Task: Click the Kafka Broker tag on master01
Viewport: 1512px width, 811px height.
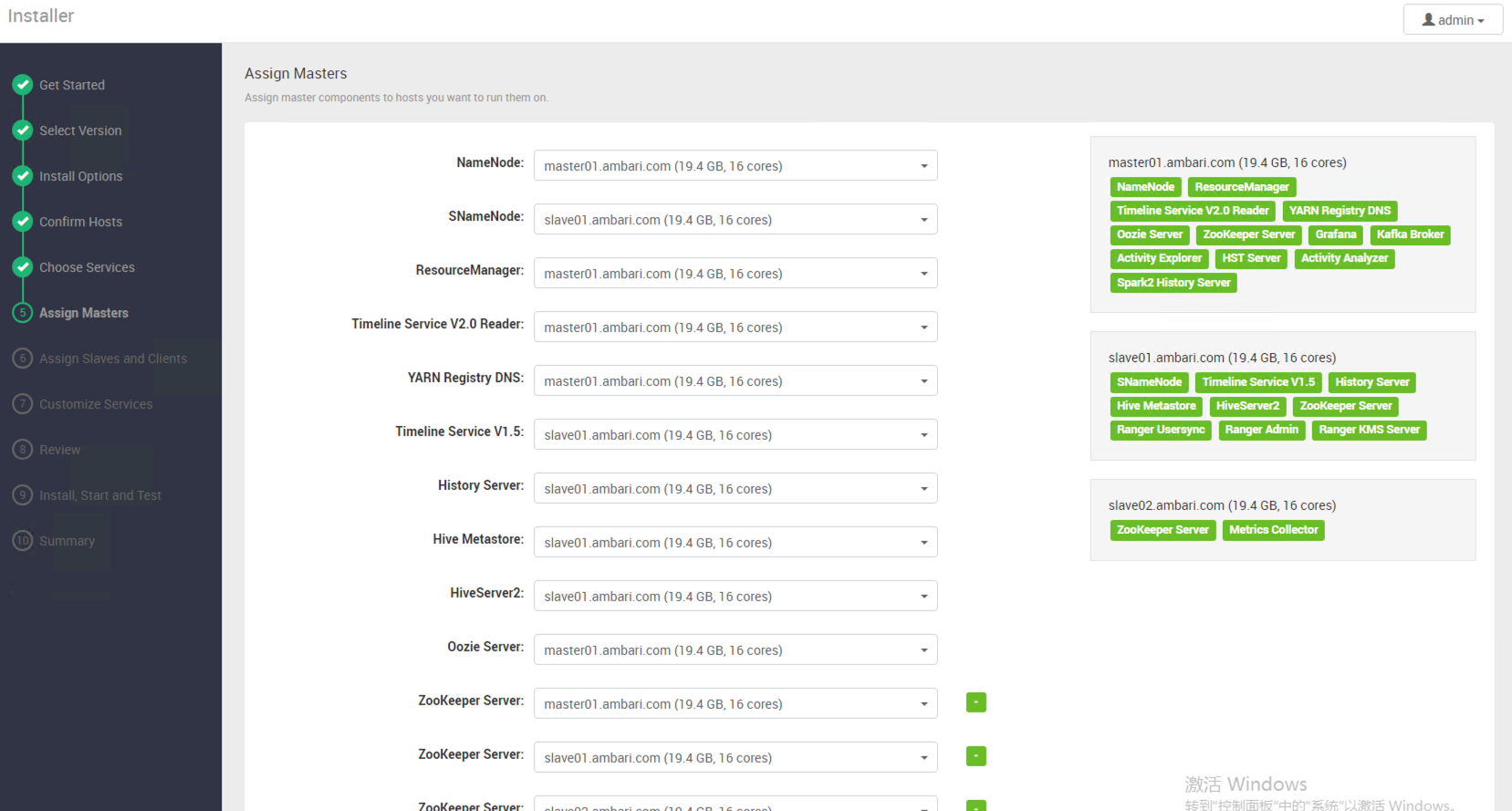Action: pos(1410,234)
